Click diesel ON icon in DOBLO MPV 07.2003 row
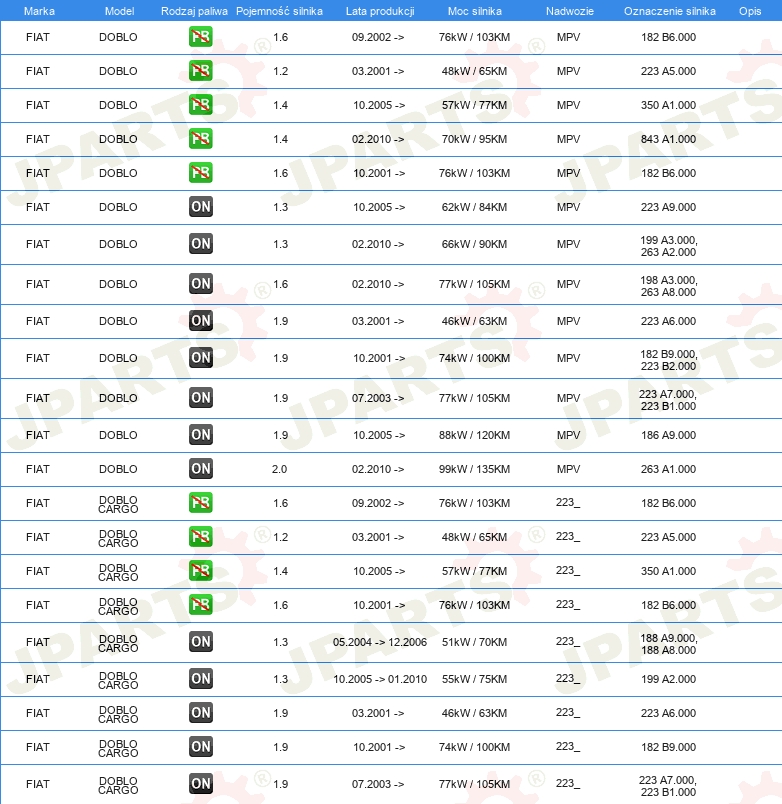Screen dimensions: 782x804 pyautogui.click(x=200, y=398)
